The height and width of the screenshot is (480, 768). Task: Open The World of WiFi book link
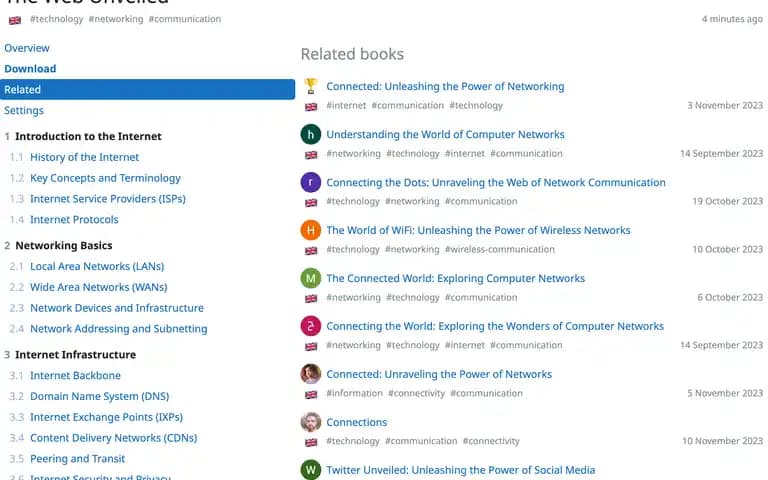tap(478, 230)
